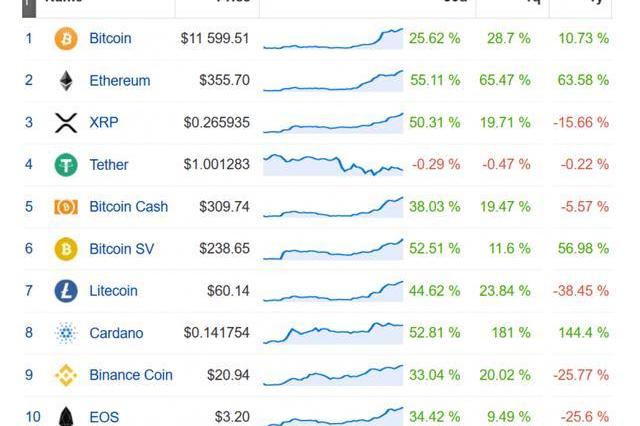Click the black EOS logo icon
The height and width of the screenshot is (426, 640).
click(x=66, y=416)
